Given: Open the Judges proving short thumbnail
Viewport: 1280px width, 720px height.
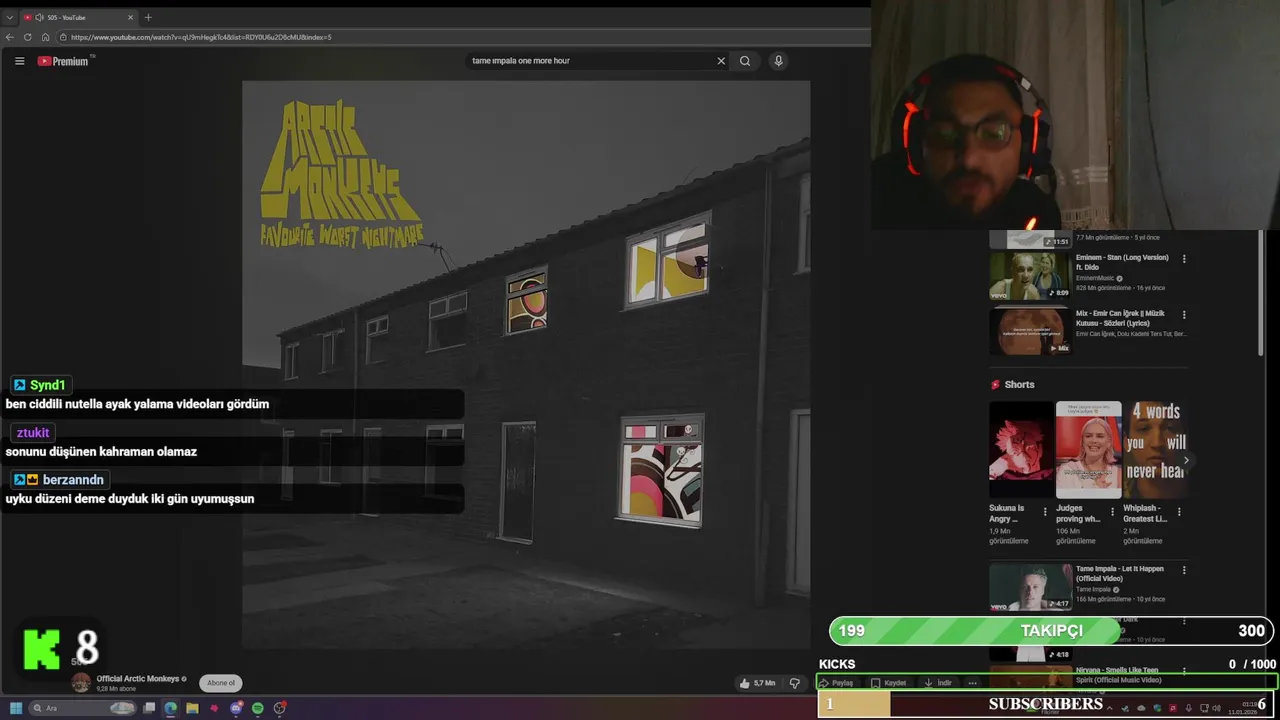Looking at the screenshot, I should point(1088,450).
